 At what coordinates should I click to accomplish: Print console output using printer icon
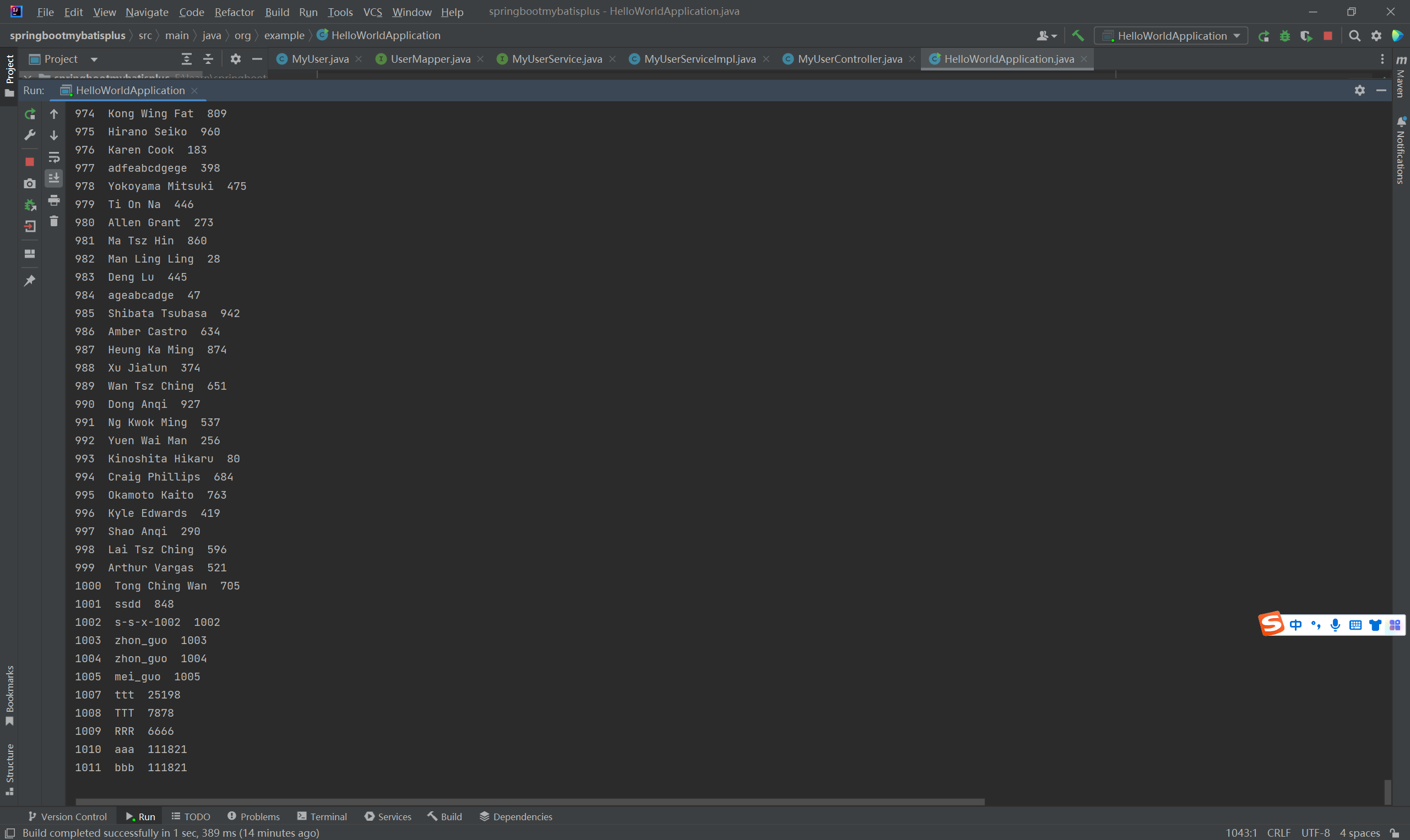click(x=54, y=200)
